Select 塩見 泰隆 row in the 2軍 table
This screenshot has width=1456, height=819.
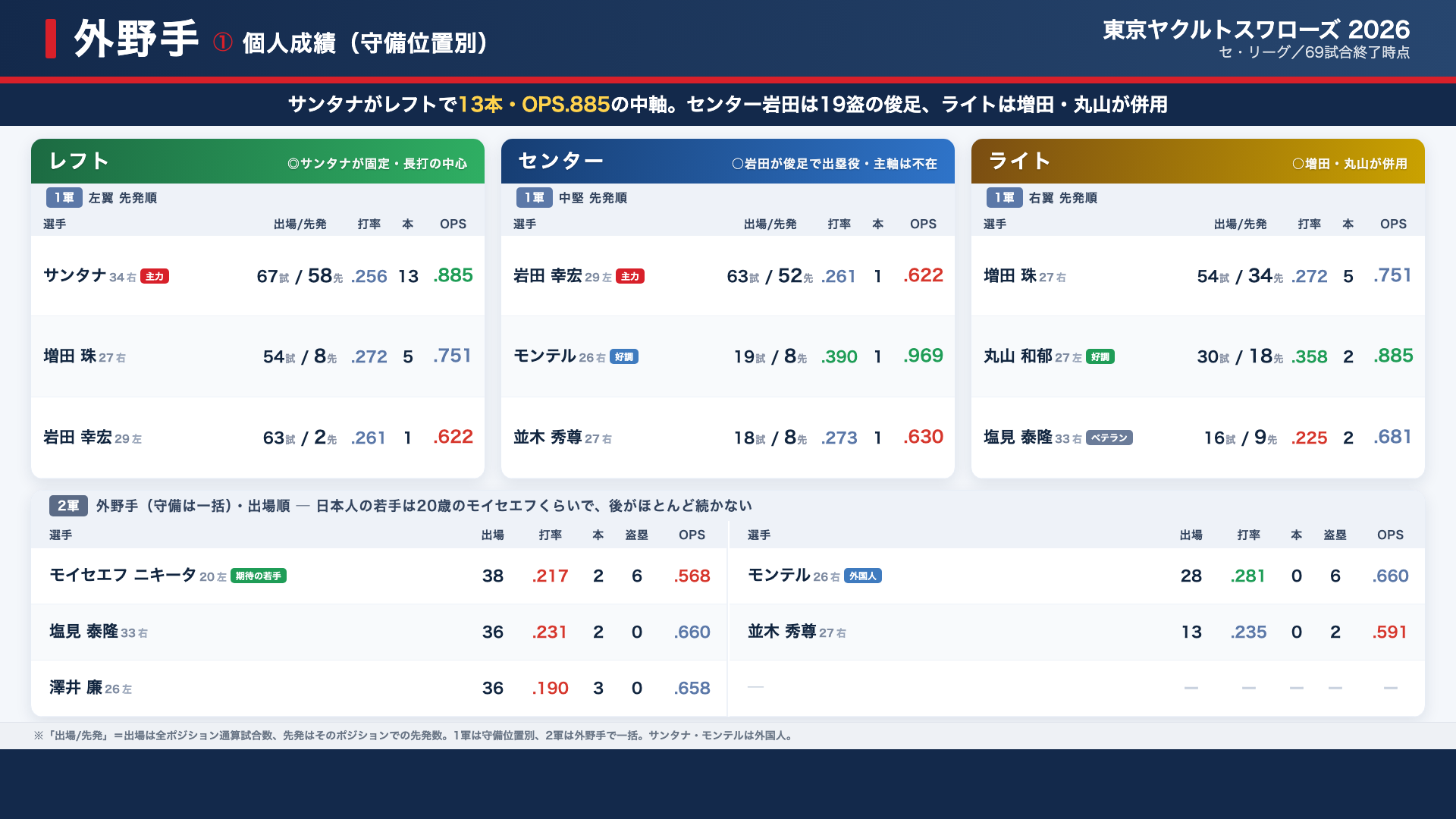click(x=379, y=632)
